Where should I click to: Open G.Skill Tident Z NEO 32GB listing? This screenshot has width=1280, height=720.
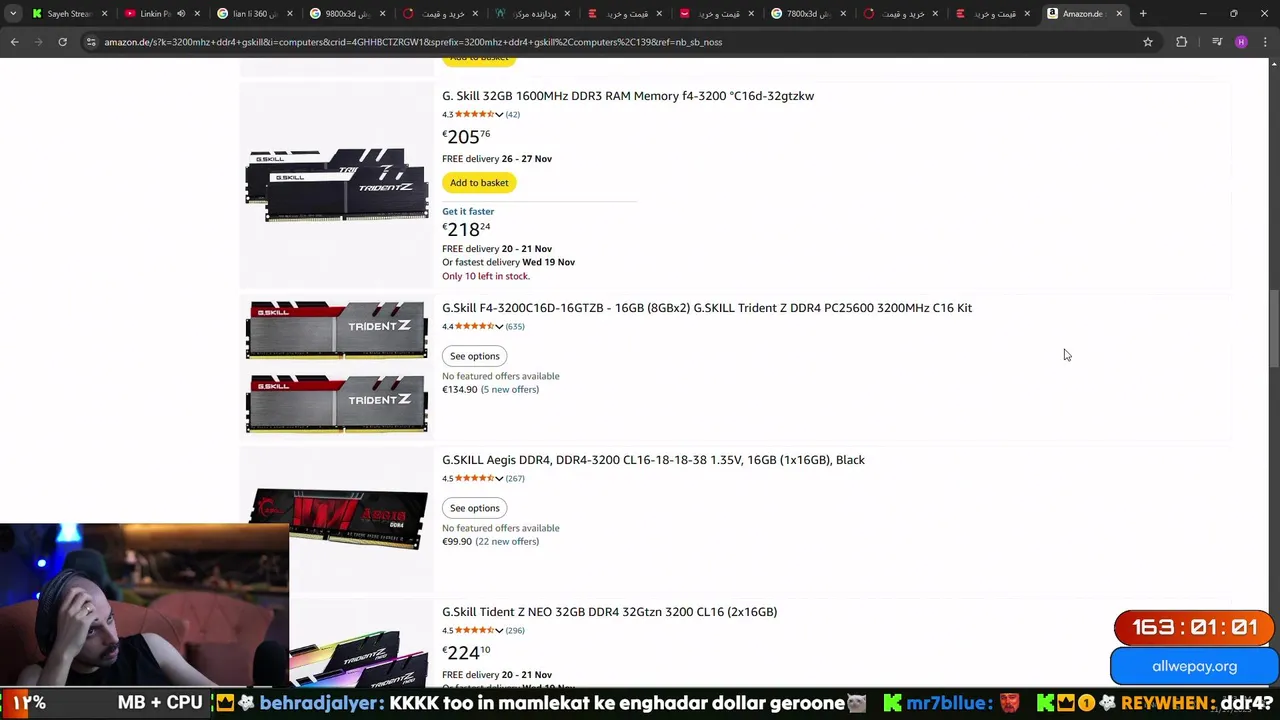point(609,612)
